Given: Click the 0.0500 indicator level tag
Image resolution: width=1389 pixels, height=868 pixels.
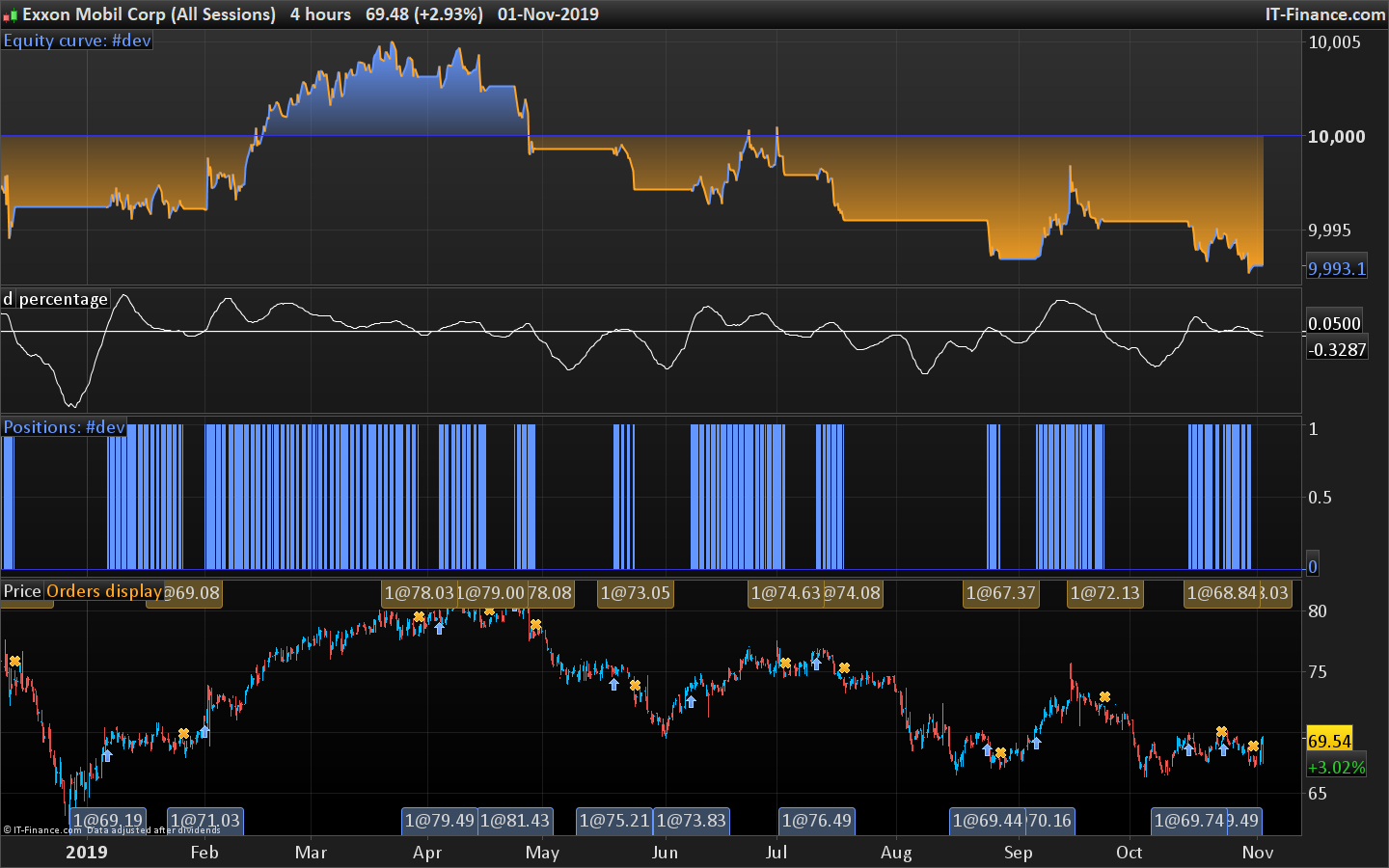Looking at the screenshot, I should 1334,324.
